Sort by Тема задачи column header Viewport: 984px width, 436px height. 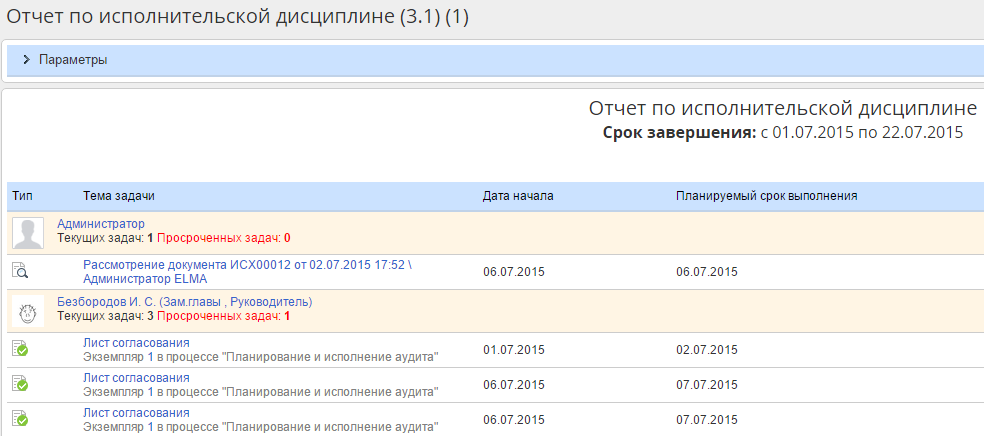tap(119, 196)
